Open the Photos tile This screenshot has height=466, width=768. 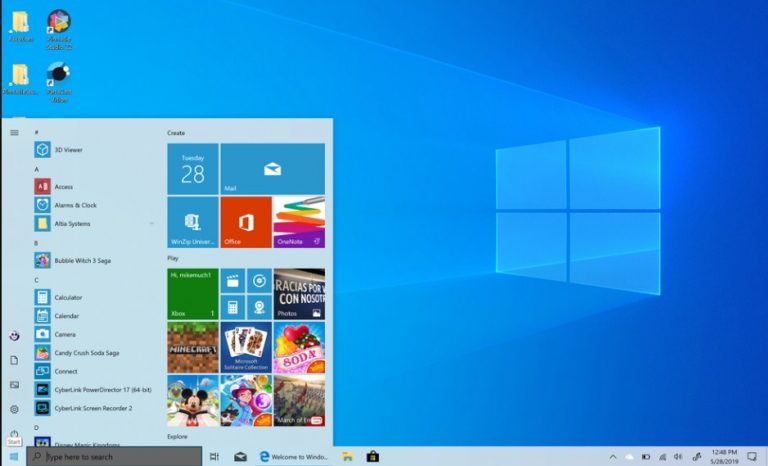point(299,294)
